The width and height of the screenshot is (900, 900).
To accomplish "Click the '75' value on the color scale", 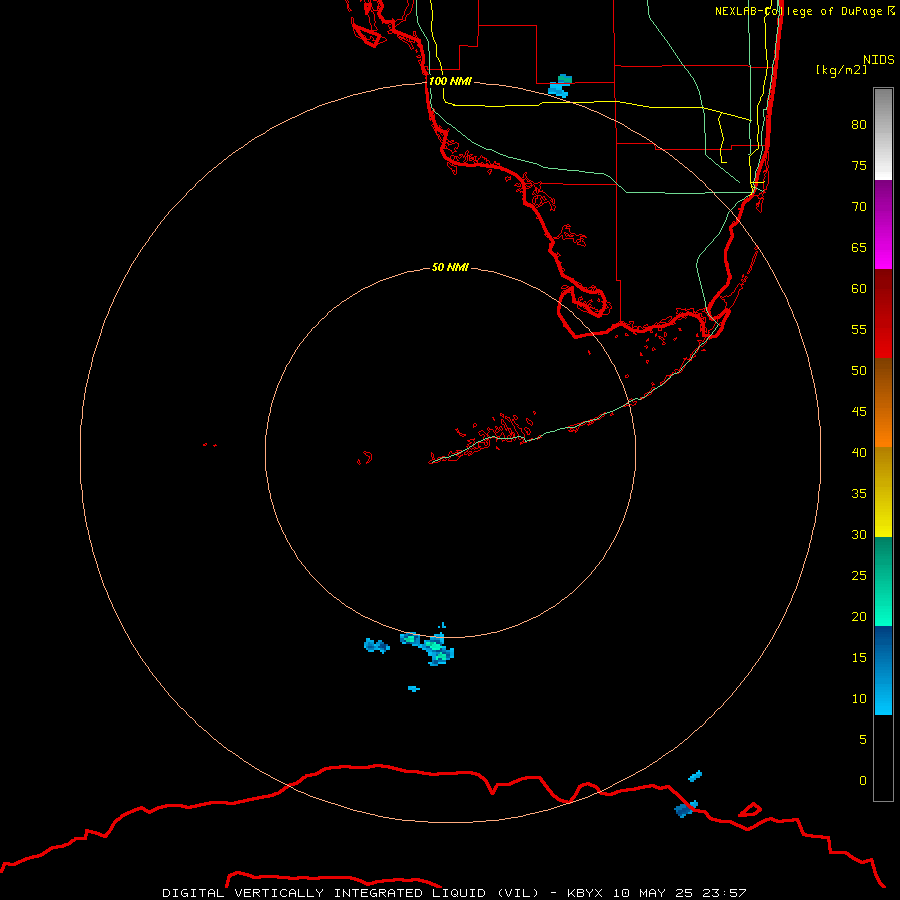I will point(859,165).
